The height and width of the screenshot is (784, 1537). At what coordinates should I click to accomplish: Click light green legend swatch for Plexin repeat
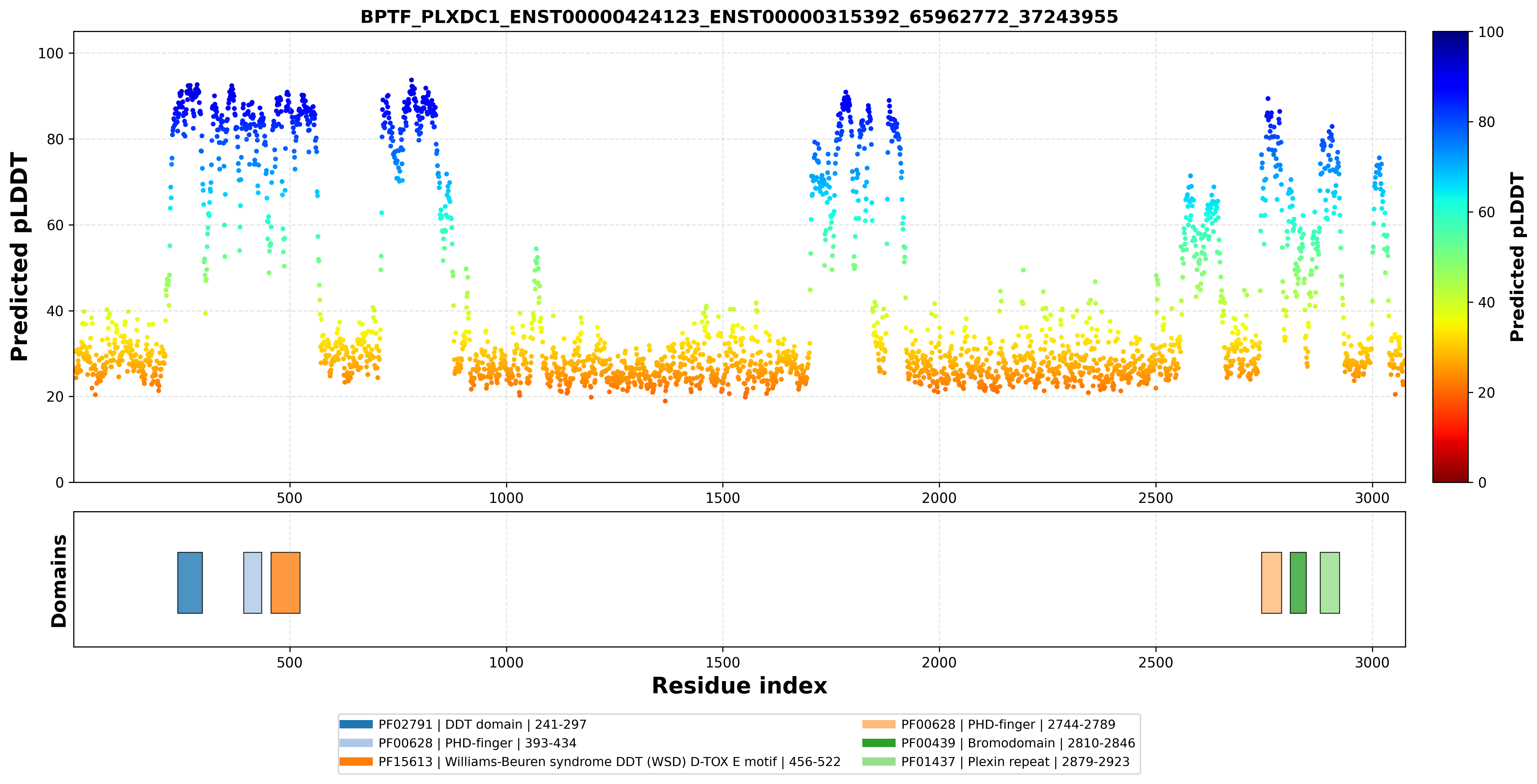click(879, 761)
